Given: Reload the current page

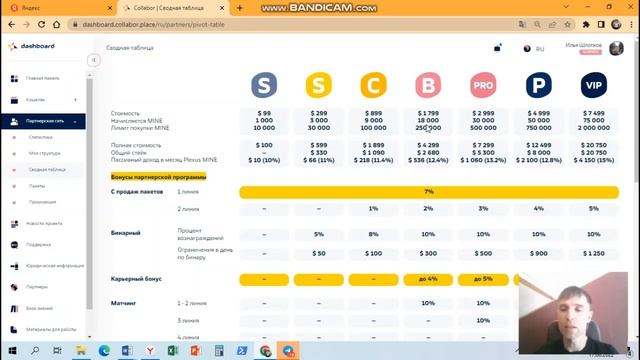Looking at the screenshot, I should 41,24.
